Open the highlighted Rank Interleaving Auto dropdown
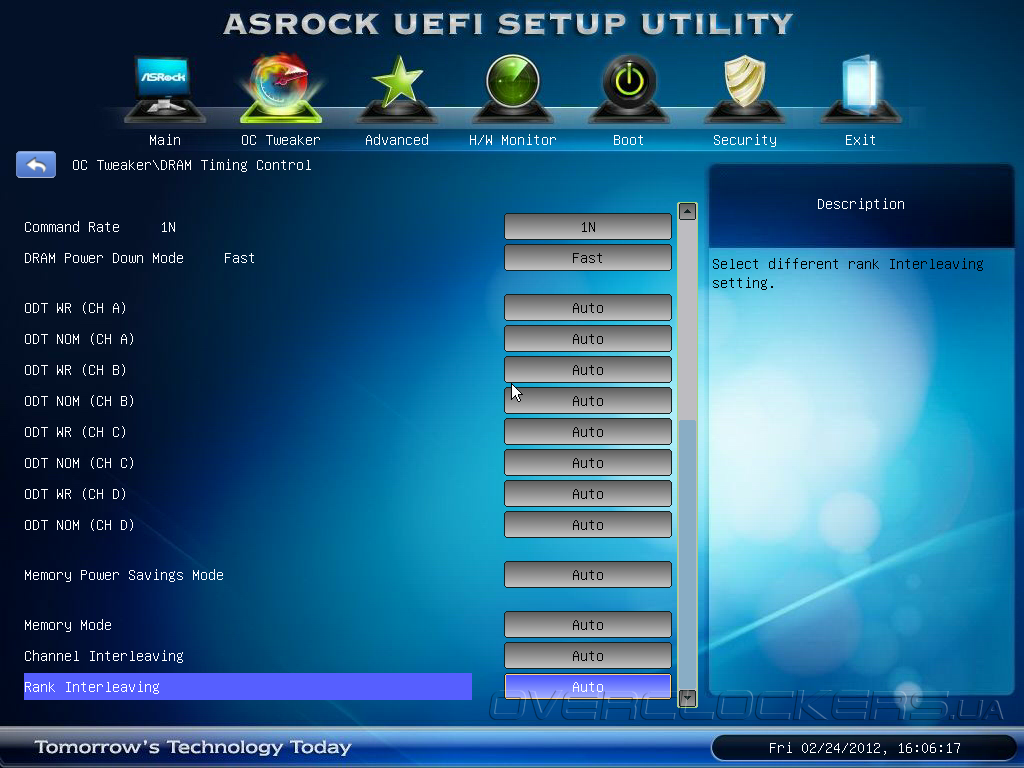This screenshot has width=1024, height=768. click(x=588, y=687)
